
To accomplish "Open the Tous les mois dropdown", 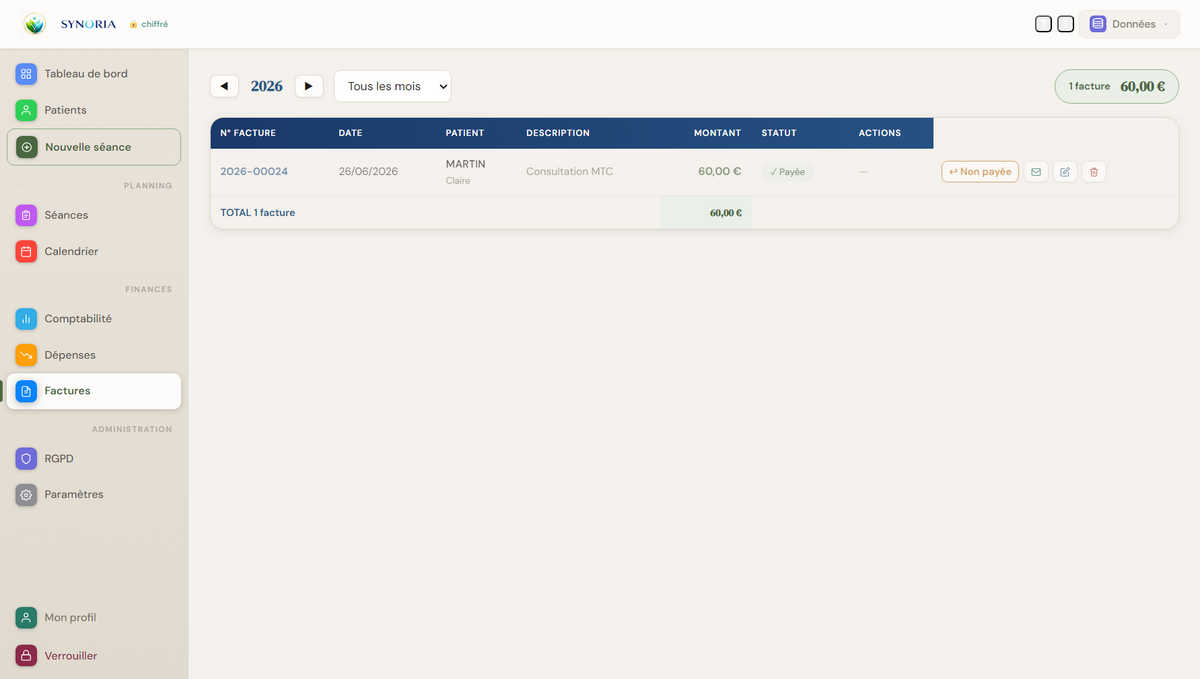I will (x=393, y=86).
